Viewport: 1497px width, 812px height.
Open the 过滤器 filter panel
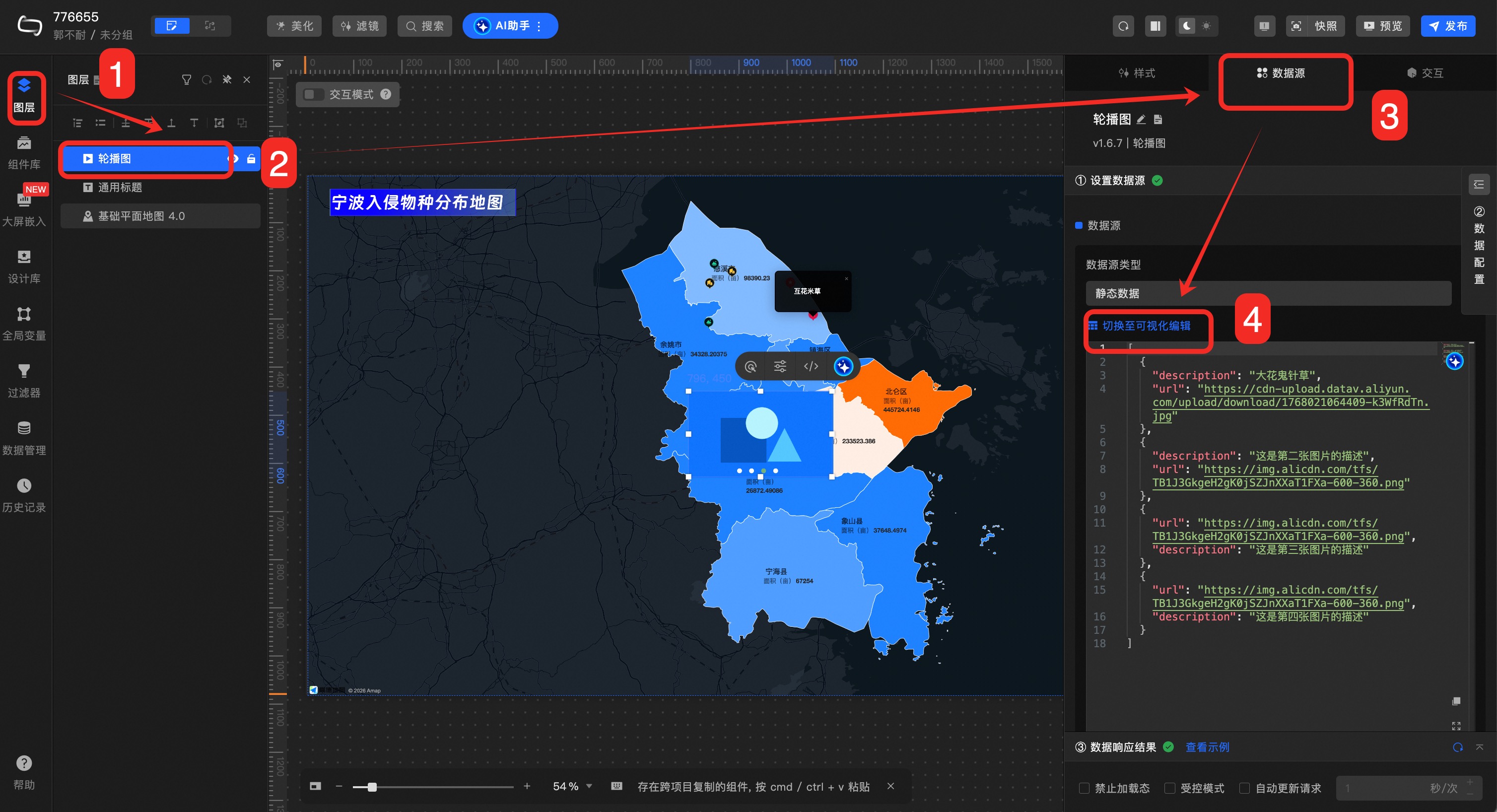(24, 381)
